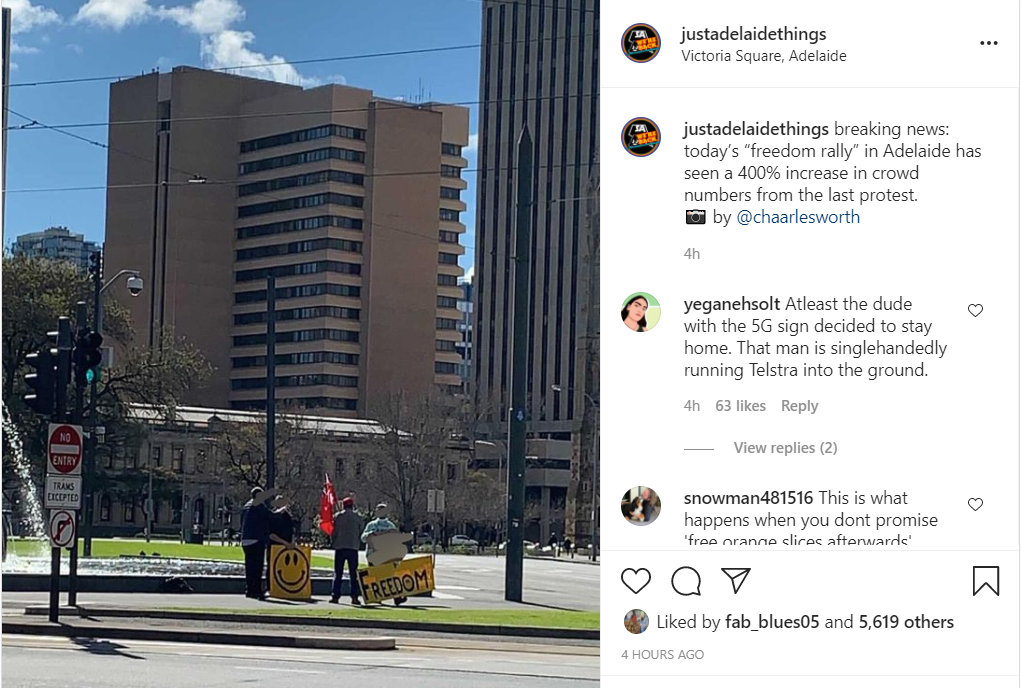Like snowman481516's comment
The height and width of the screenshot is (688, 1021).
(975, 504)
